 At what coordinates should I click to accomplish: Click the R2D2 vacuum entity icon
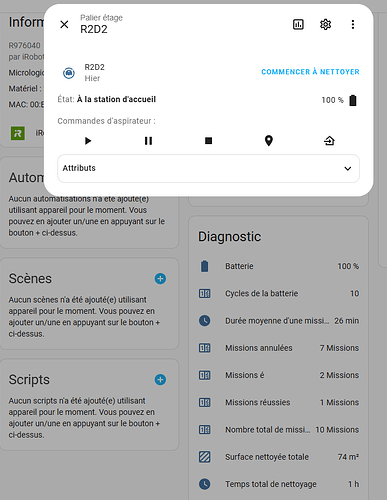coord(69,73)
